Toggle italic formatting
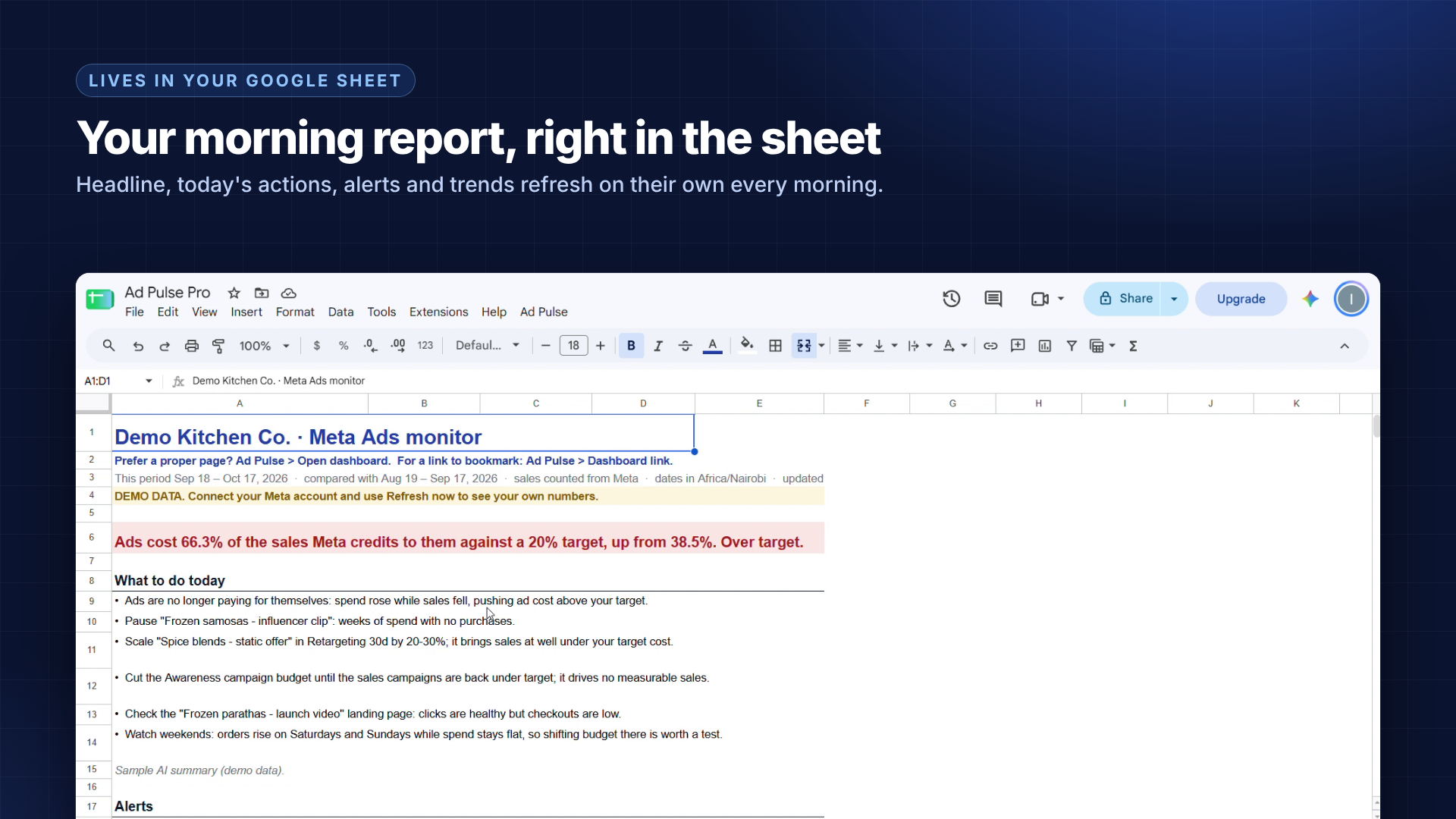 [658, 346]
